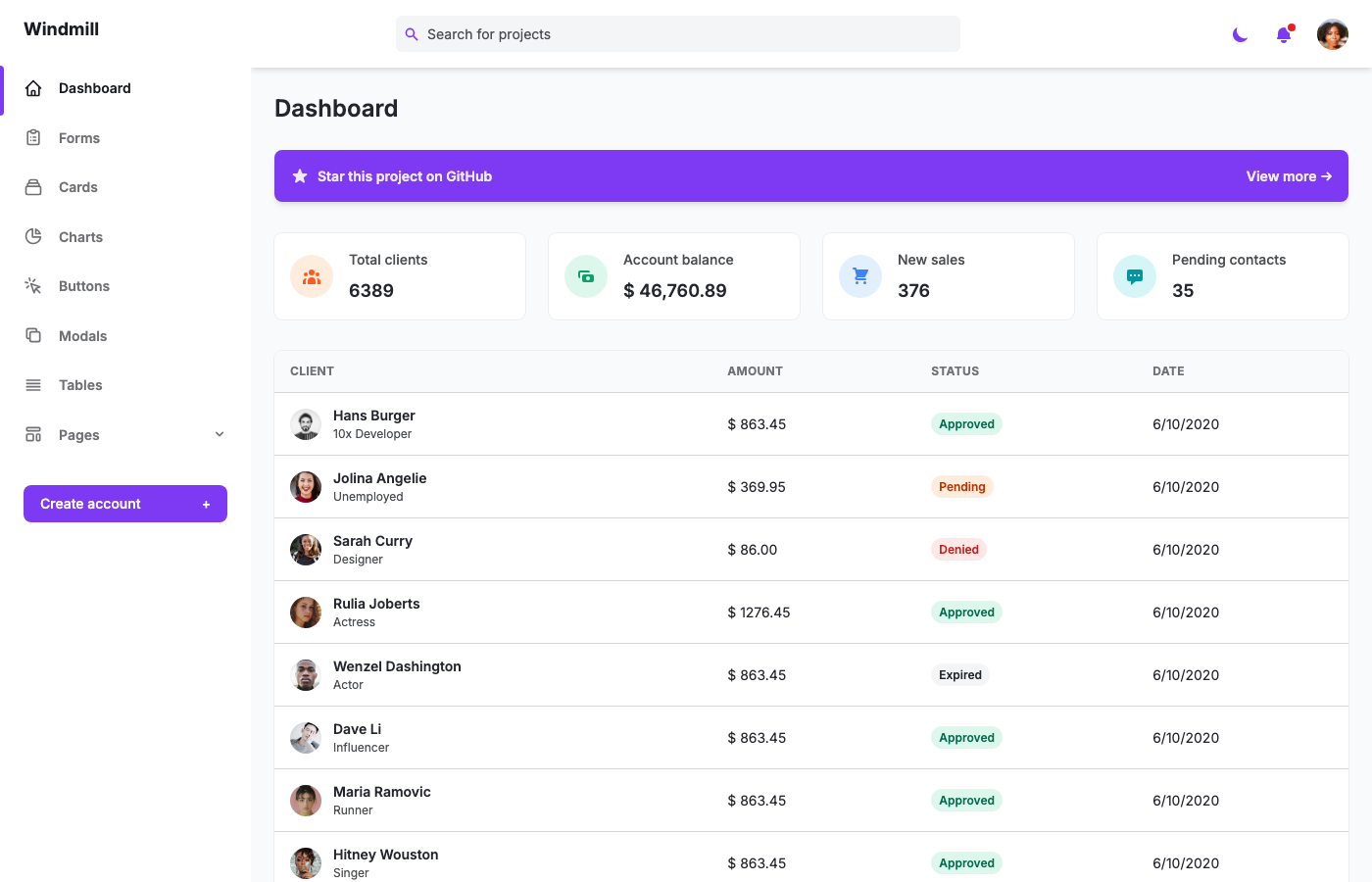
Task: Click inside the Search for projects field
Action: coord(677,33)
